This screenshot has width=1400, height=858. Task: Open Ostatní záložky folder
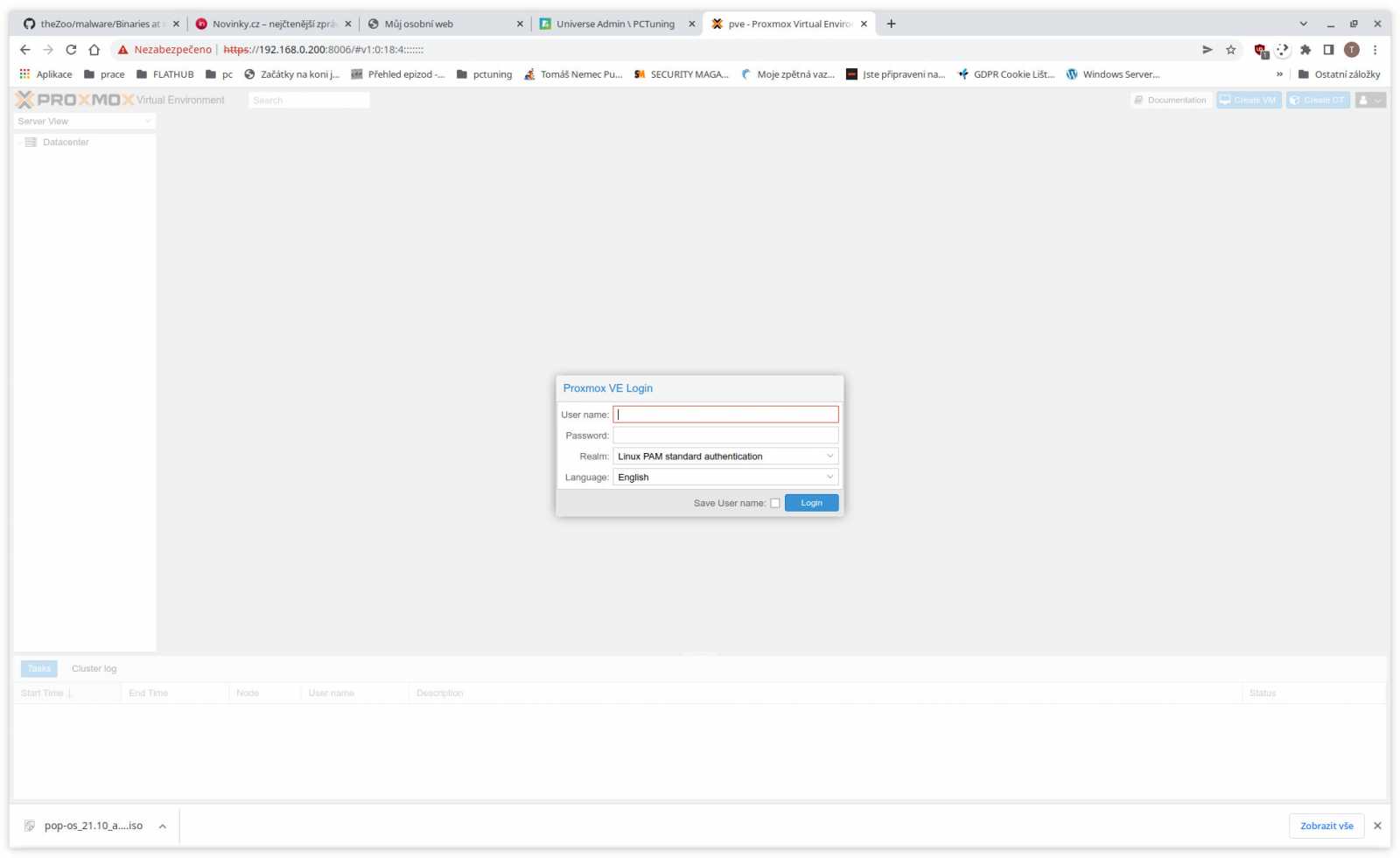1339,74
